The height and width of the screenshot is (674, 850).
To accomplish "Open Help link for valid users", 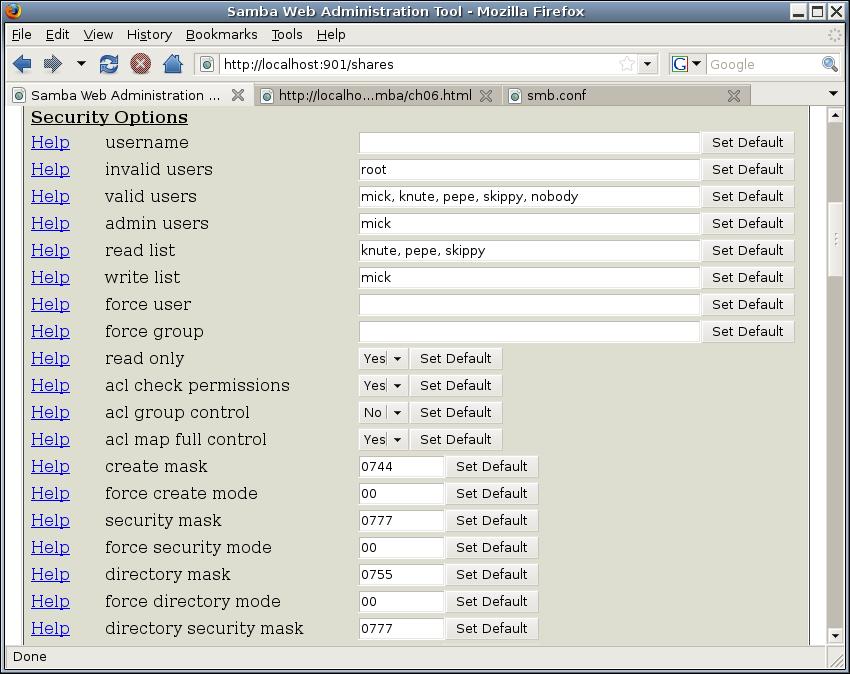I will pos(50,196).
